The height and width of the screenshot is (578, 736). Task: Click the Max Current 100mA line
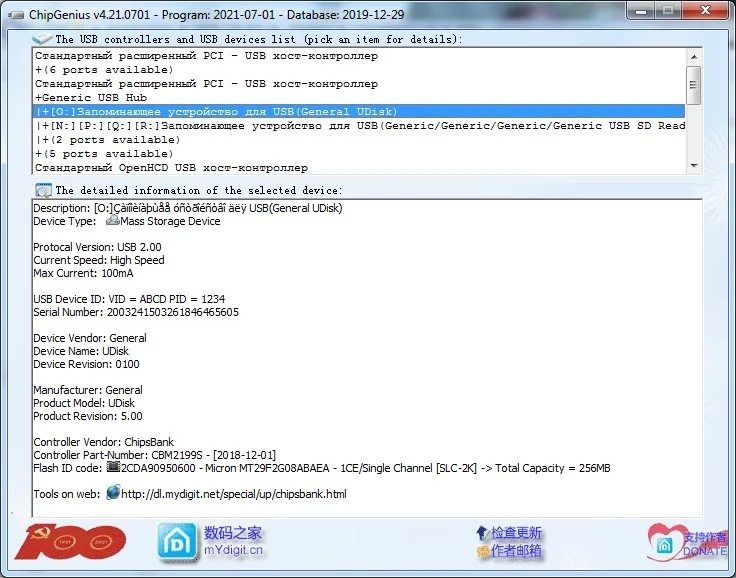click(x=83, y=273)
